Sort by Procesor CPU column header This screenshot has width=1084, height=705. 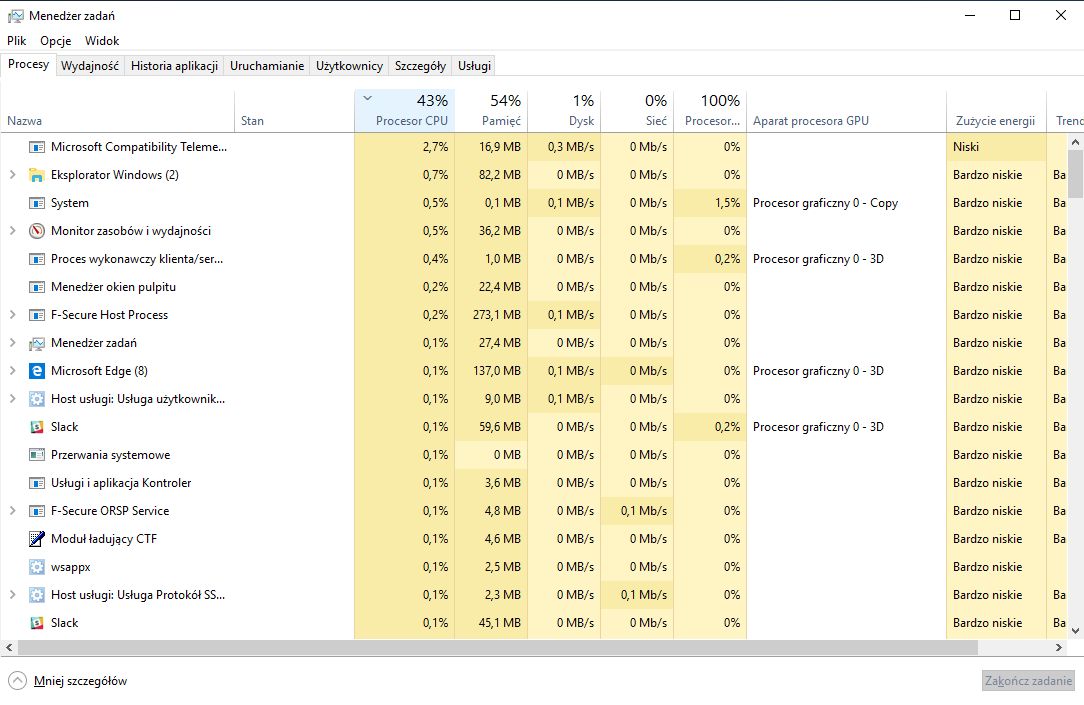[404, 111]
